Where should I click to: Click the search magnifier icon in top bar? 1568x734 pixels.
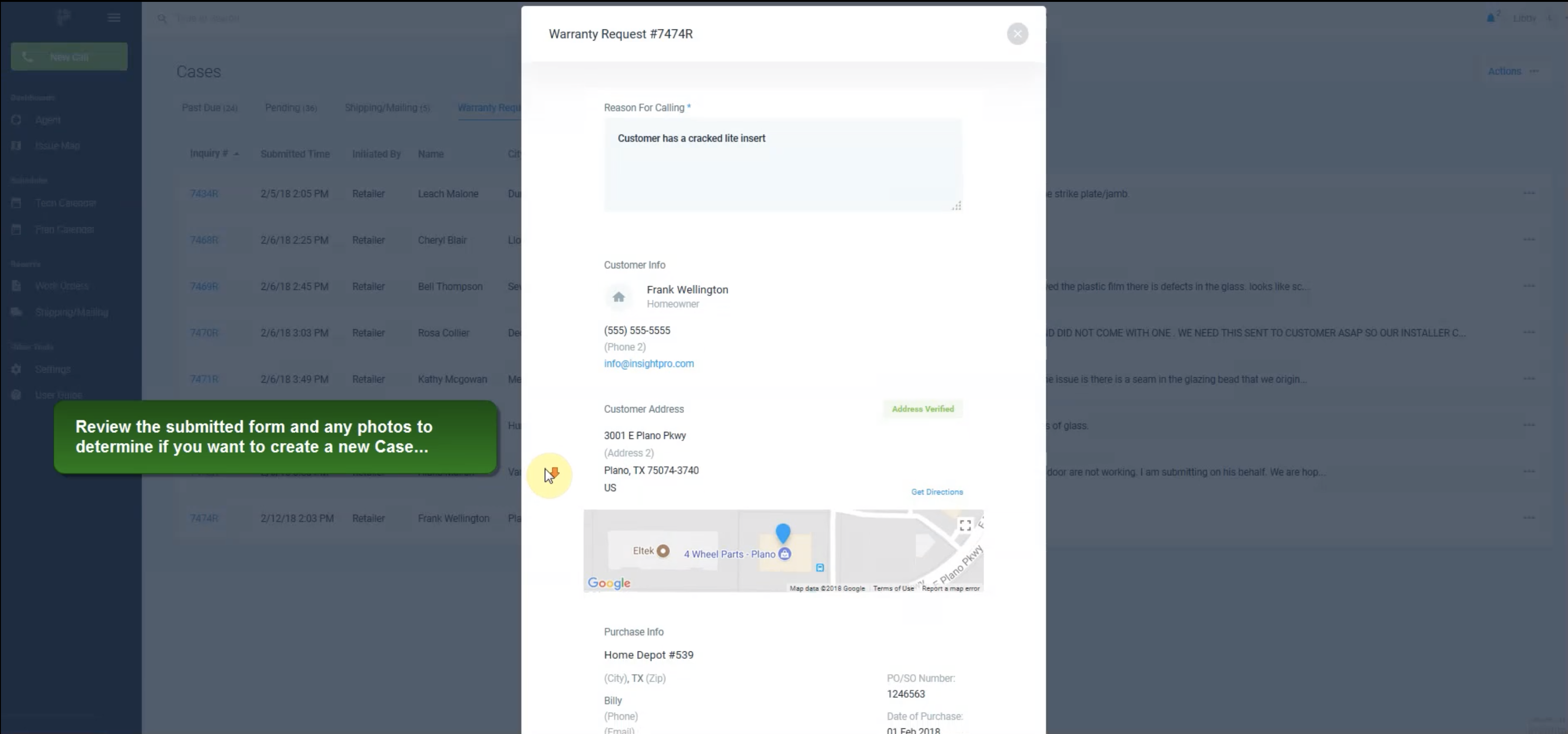tap(162, 18)
